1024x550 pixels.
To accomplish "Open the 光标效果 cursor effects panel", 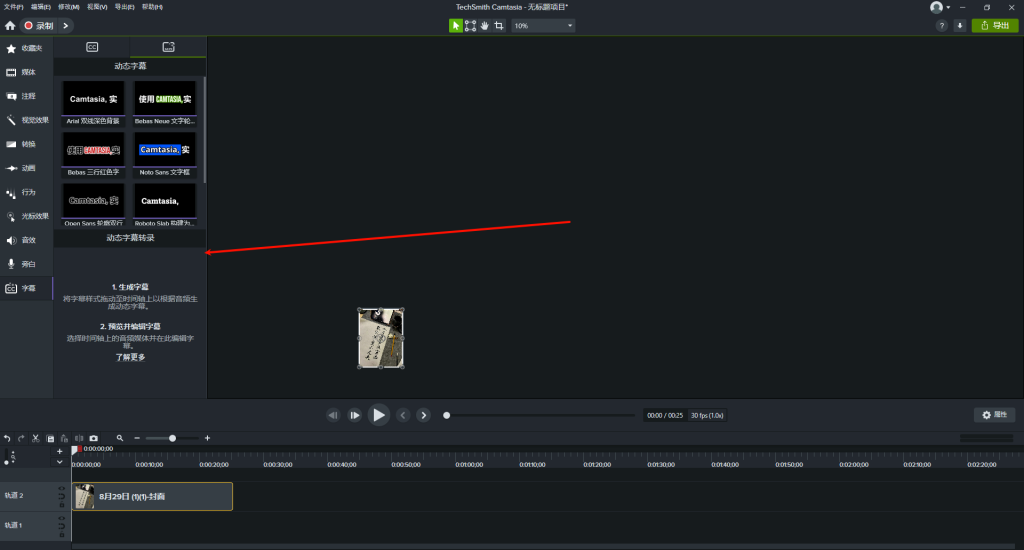I will pyautogui.click(x=27, y=216).
